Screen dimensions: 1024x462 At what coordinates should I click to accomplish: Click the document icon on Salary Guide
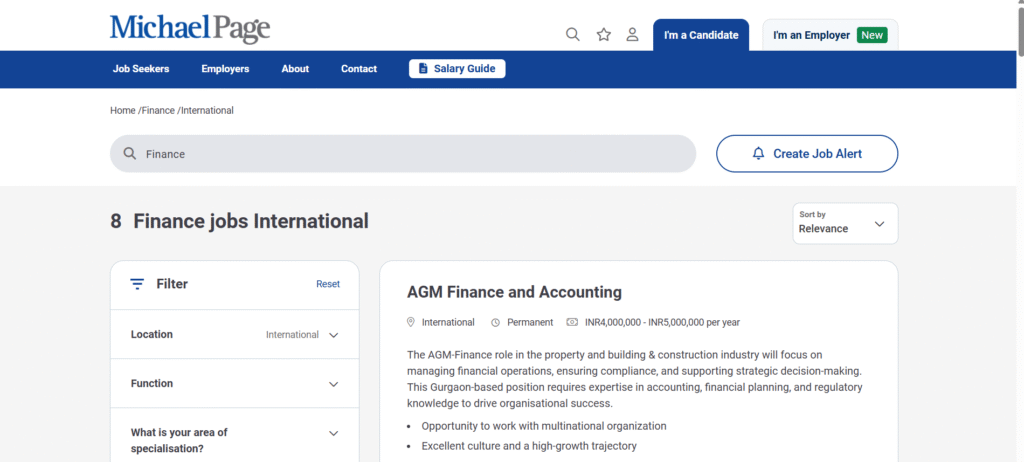click(423, 69)
